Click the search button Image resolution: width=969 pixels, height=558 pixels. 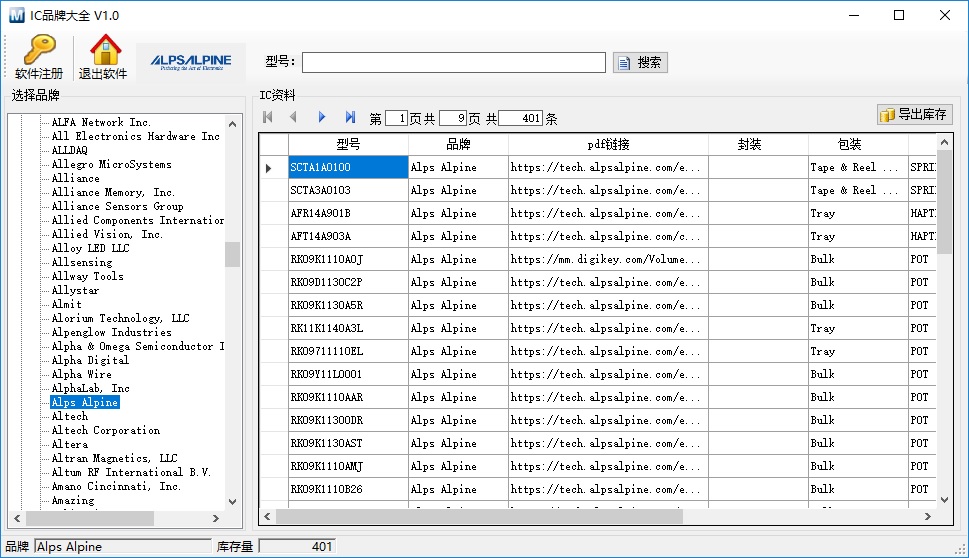pyautogui.click(x=640, y=62)
